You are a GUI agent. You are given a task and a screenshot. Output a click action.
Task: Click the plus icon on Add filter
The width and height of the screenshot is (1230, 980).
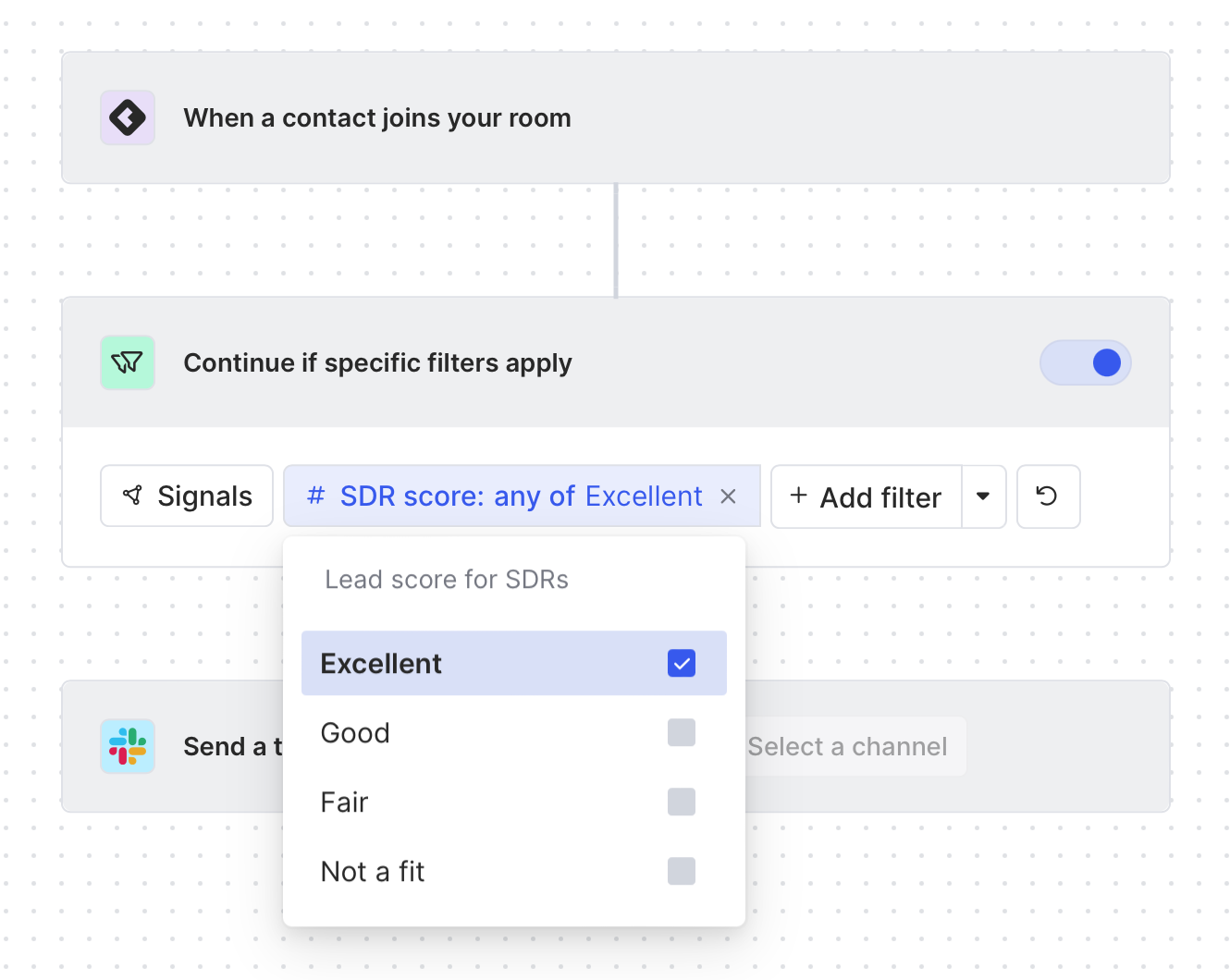[x=798, y=496]
